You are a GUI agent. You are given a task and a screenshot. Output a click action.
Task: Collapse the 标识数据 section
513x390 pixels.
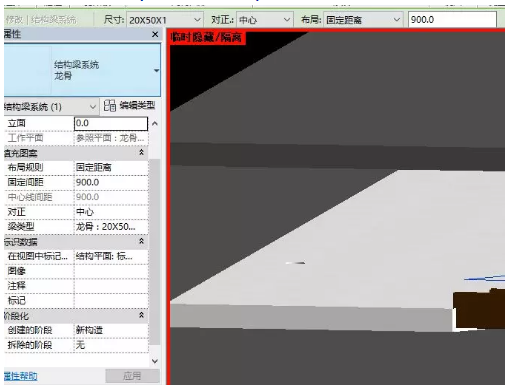coord(141,241)
